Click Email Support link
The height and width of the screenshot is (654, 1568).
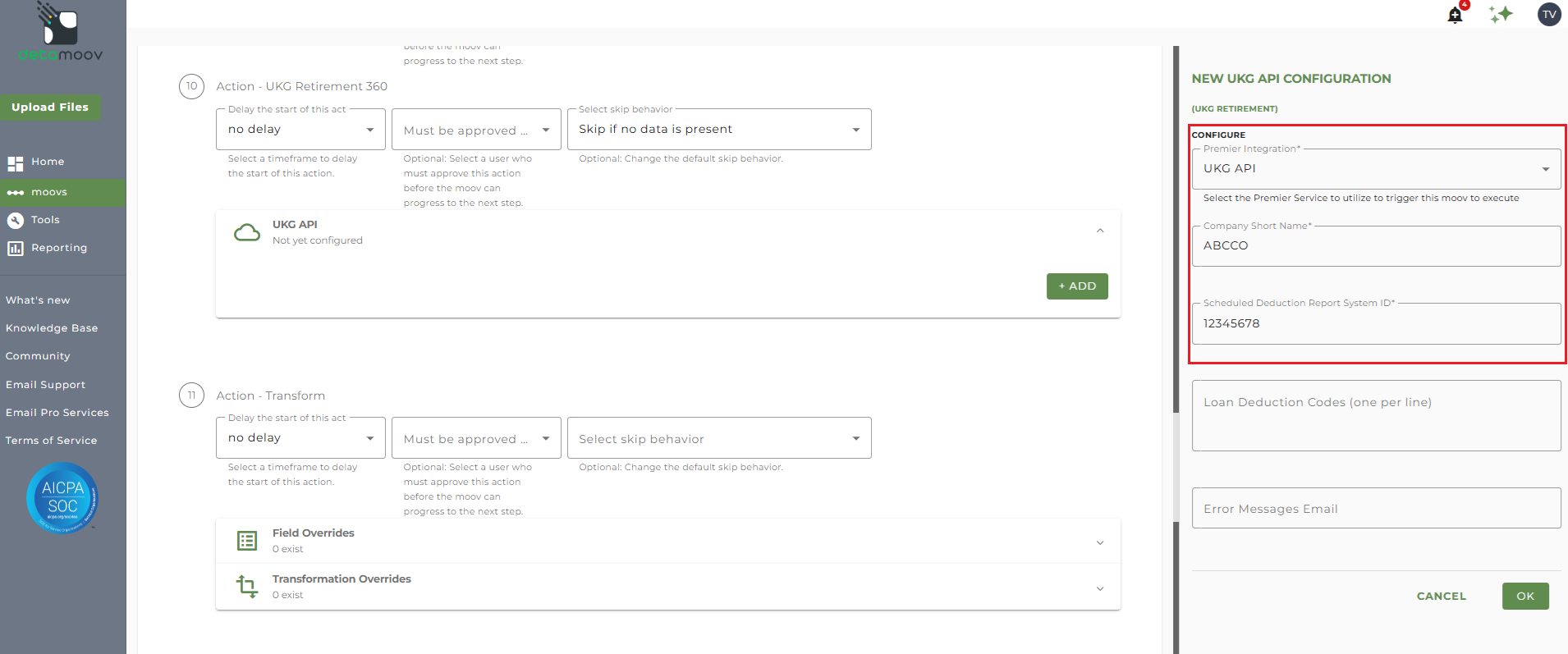[x=45, y=385]
